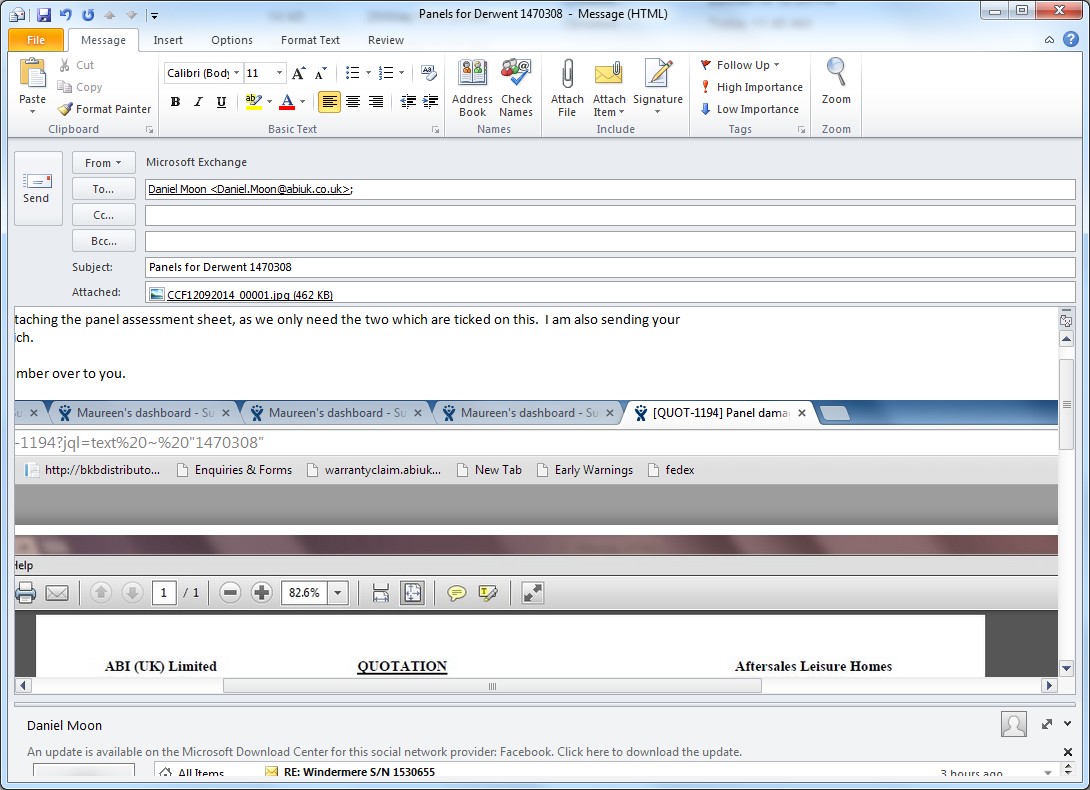Open the Follow Up dropdown
The image size is (1090, 790).
point(740,65)
